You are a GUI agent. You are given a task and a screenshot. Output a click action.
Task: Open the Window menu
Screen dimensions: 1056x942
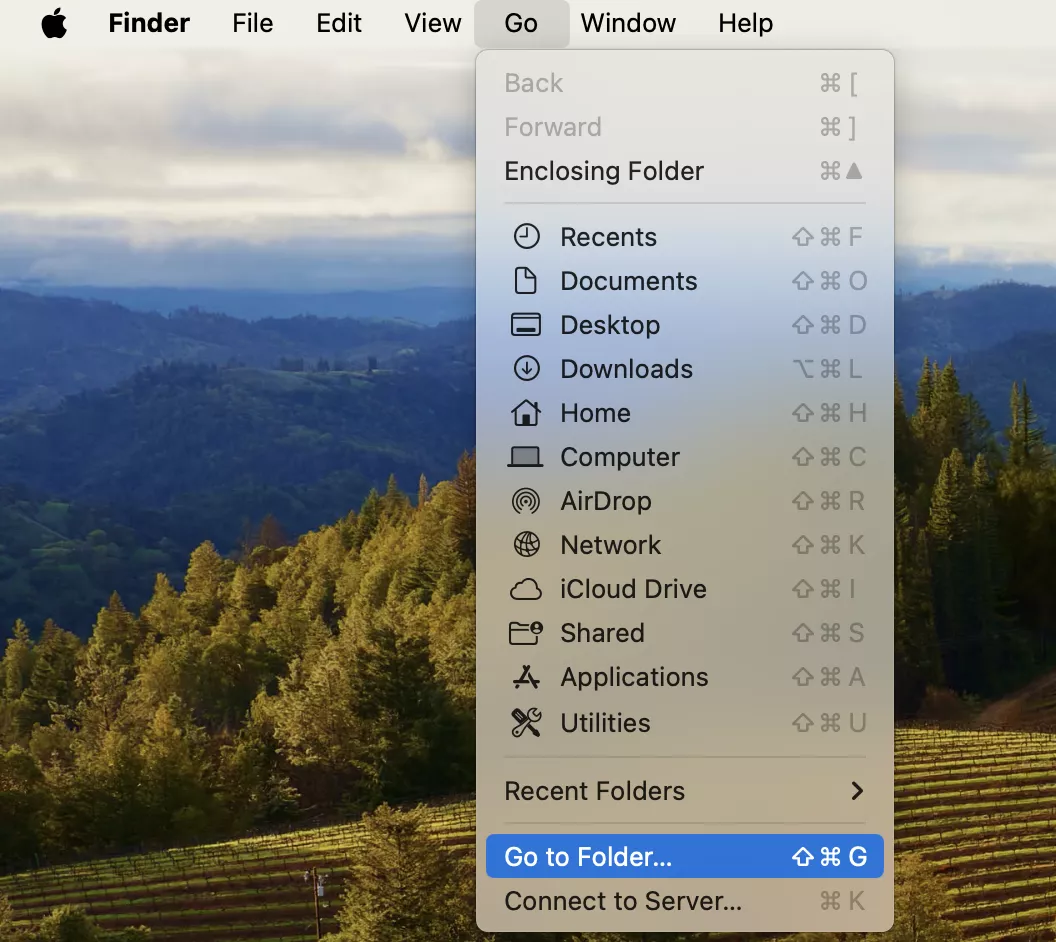628,23
